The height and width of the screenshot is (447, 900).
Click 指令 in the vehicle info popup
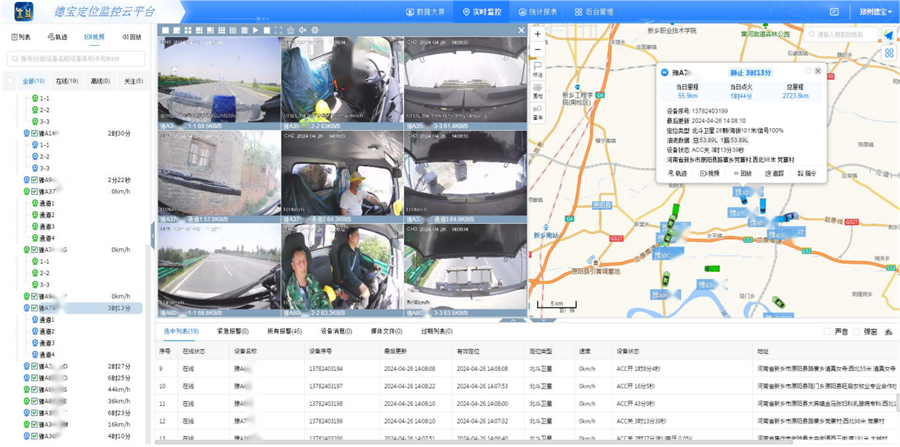click(806, 173)
